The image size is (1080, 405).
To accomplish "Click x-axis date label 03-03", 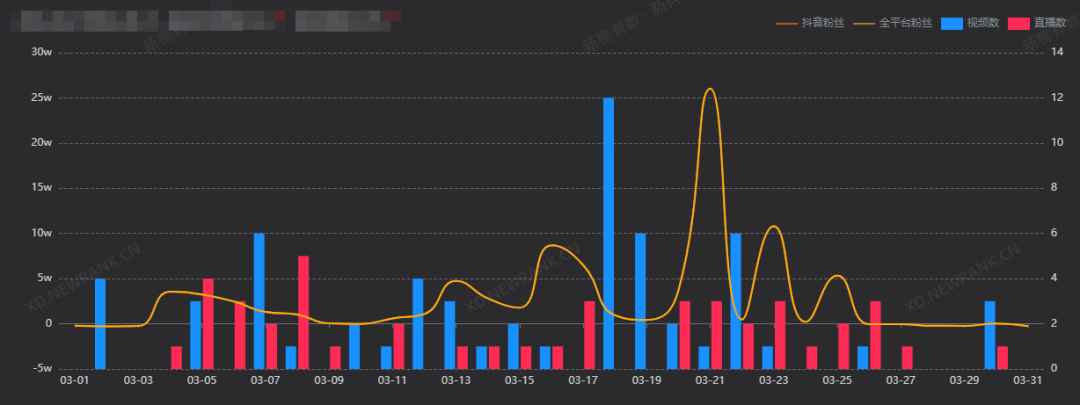I will [x=138, y=380].
